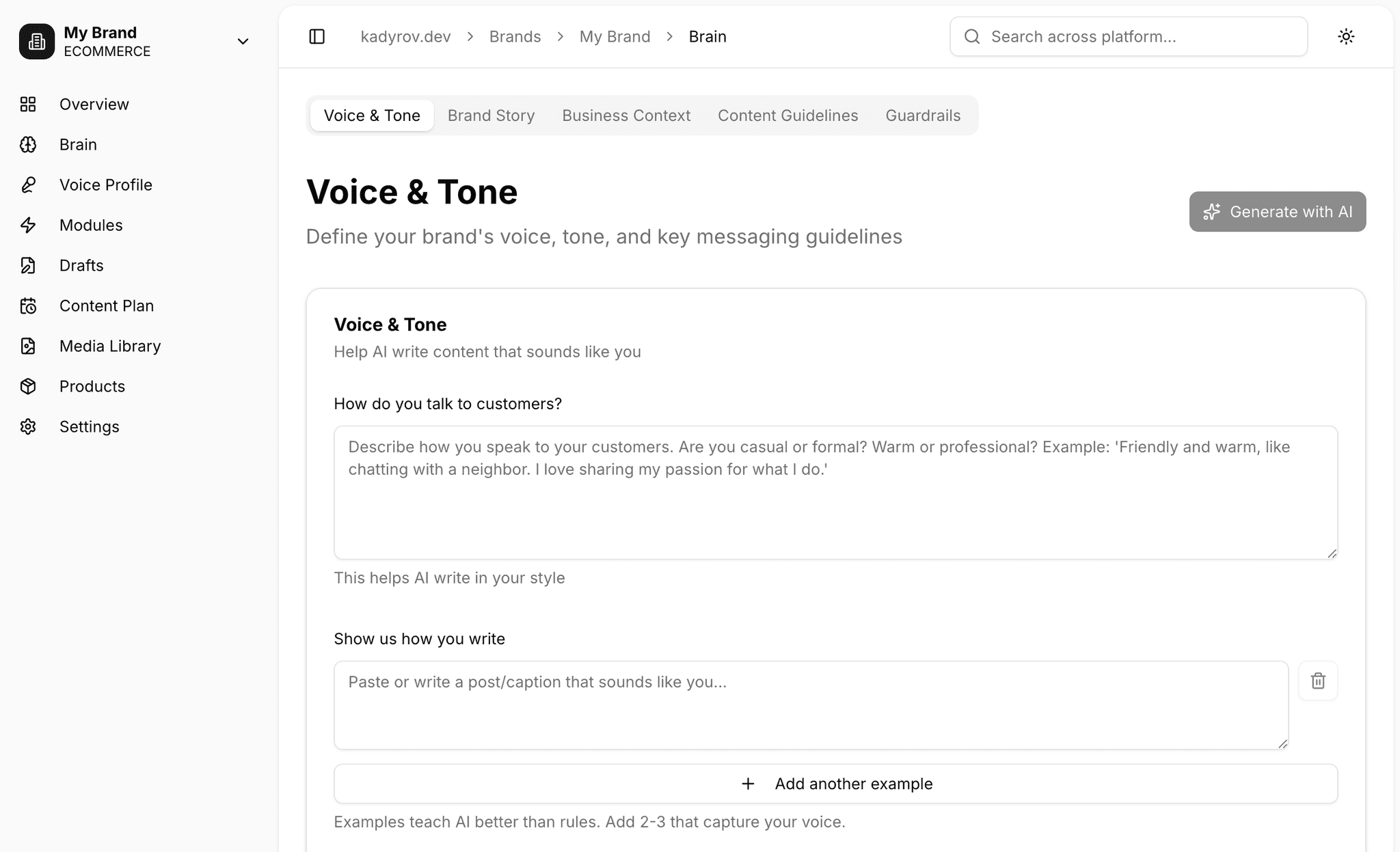This screenshot has width=1400, height=852.
Task: Open Products via the box icon
Action: point(28,386)
